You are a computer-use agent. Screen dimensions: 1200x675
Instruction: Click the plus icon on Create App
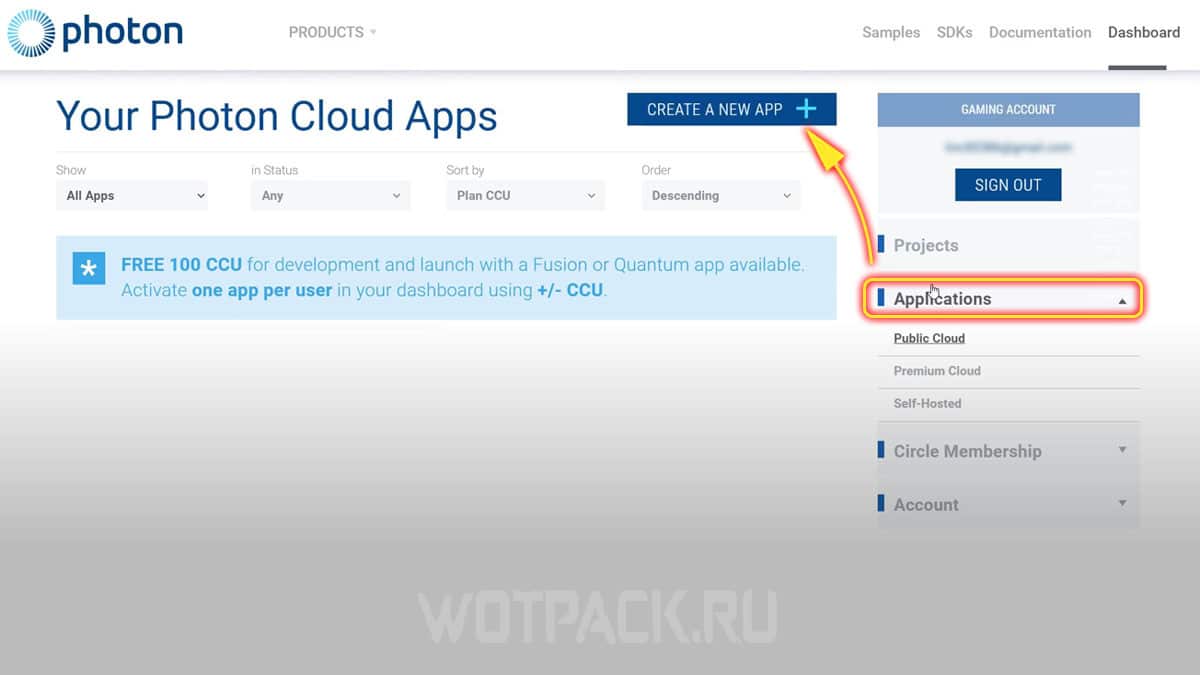tap(806, 109)
